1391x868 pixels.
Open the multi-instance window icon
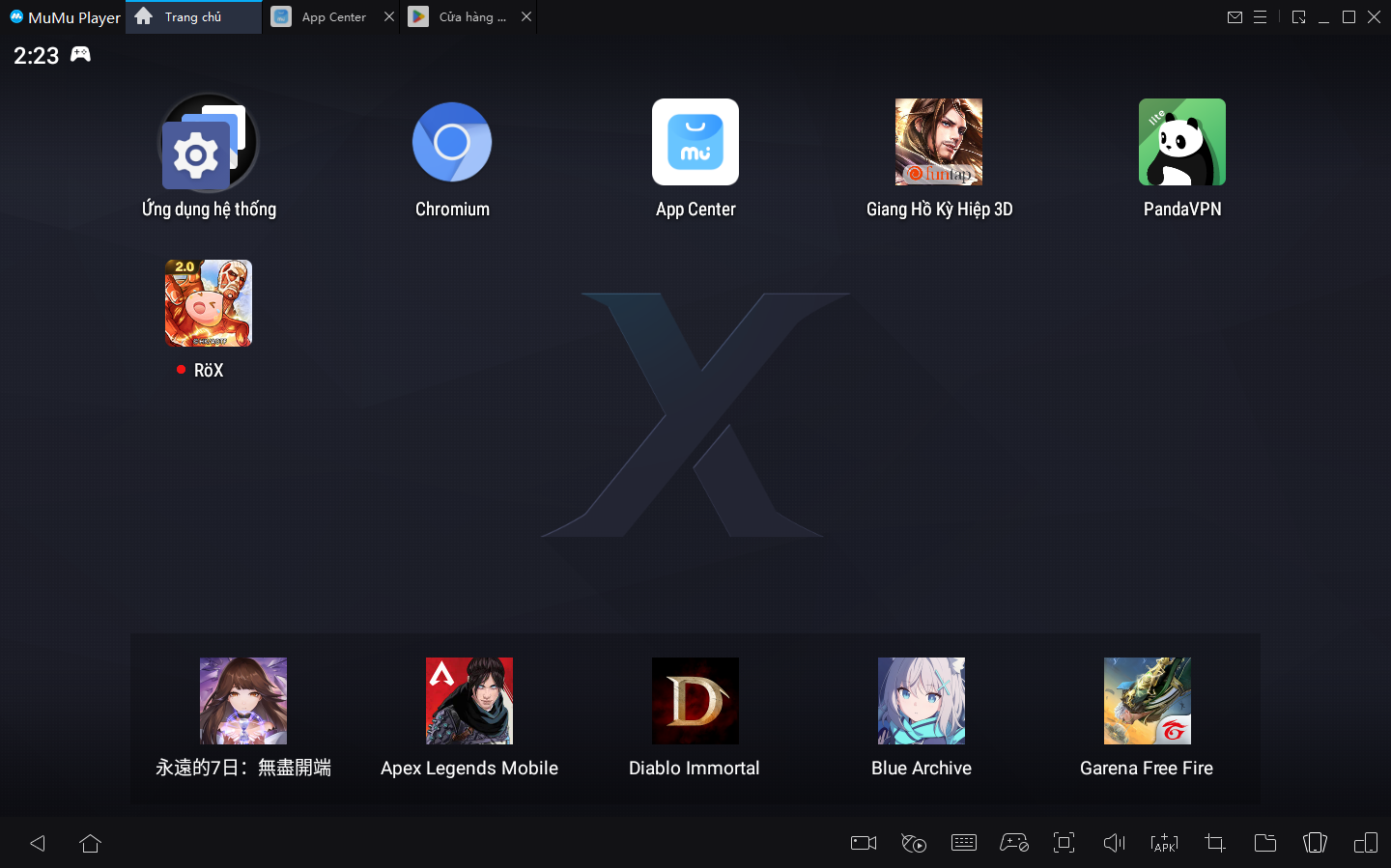tap(1365, 843)
